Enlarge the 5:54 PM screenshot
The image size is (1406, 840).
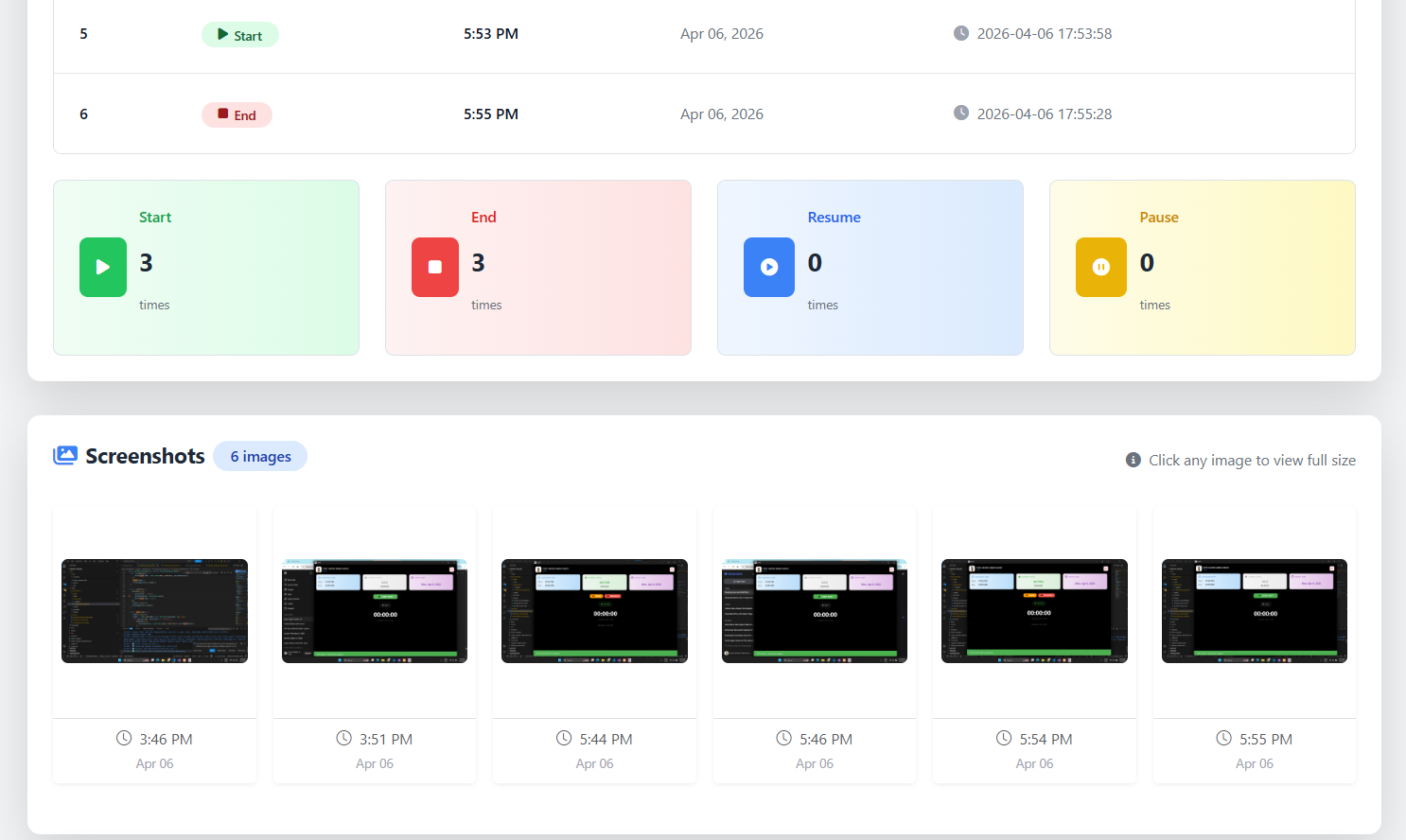point(1034,611)
